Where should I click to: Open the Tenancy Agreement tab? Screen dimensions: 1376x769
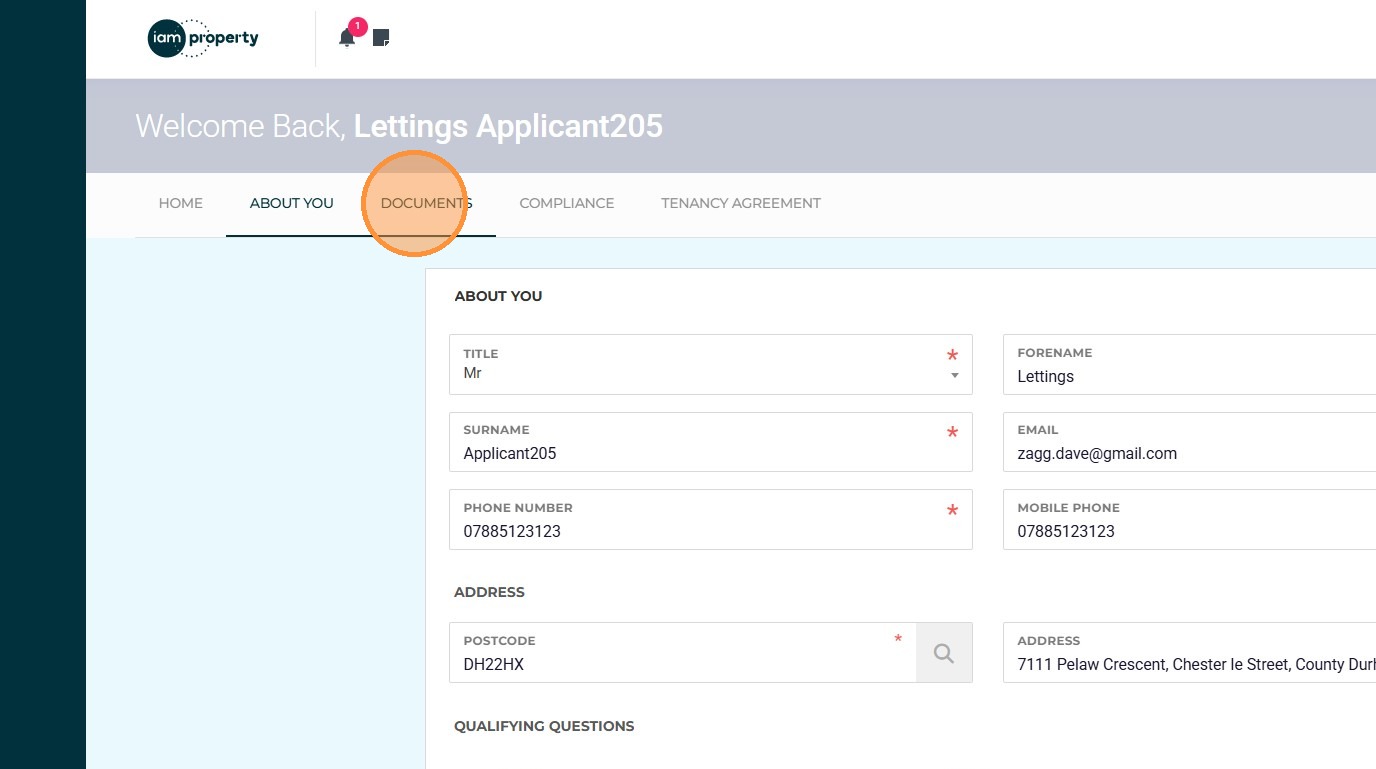[740, 203]
